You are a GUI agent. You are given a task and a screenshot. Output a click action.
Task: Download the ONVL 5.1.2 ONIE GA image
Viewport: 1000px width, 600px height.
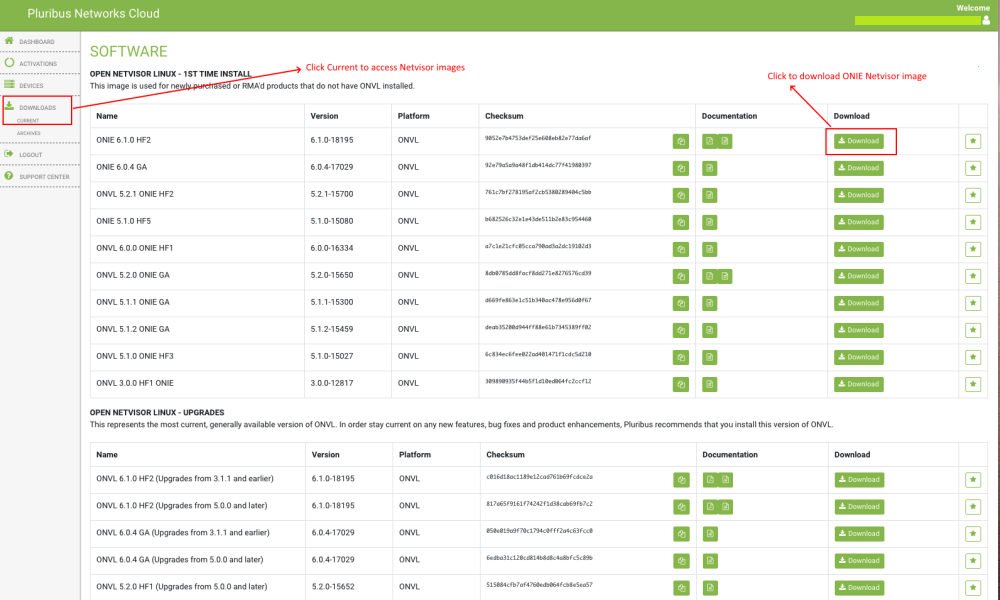coord(858,330)
